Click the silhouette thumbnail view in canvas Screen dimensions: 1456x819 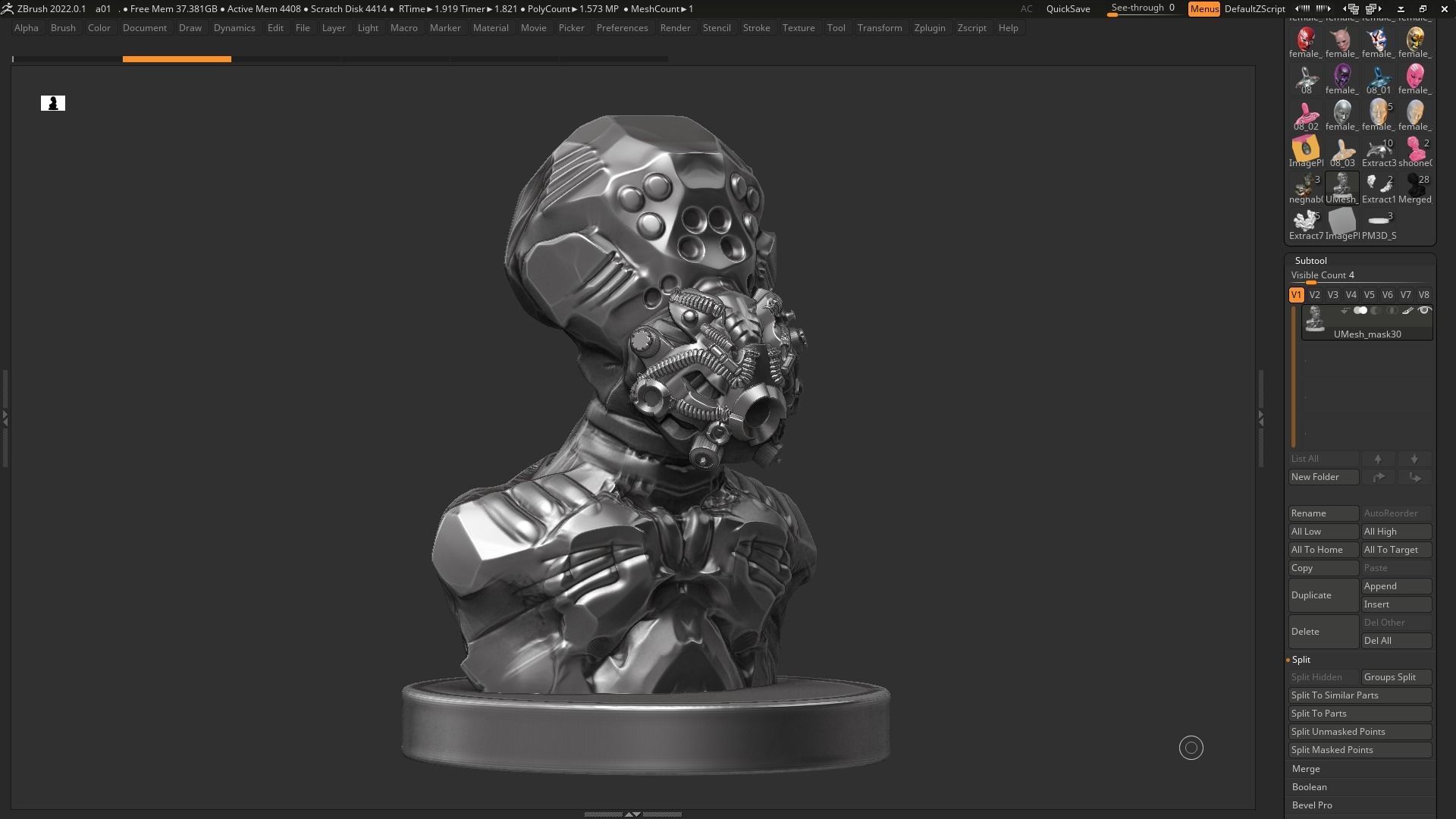(53, 103)
